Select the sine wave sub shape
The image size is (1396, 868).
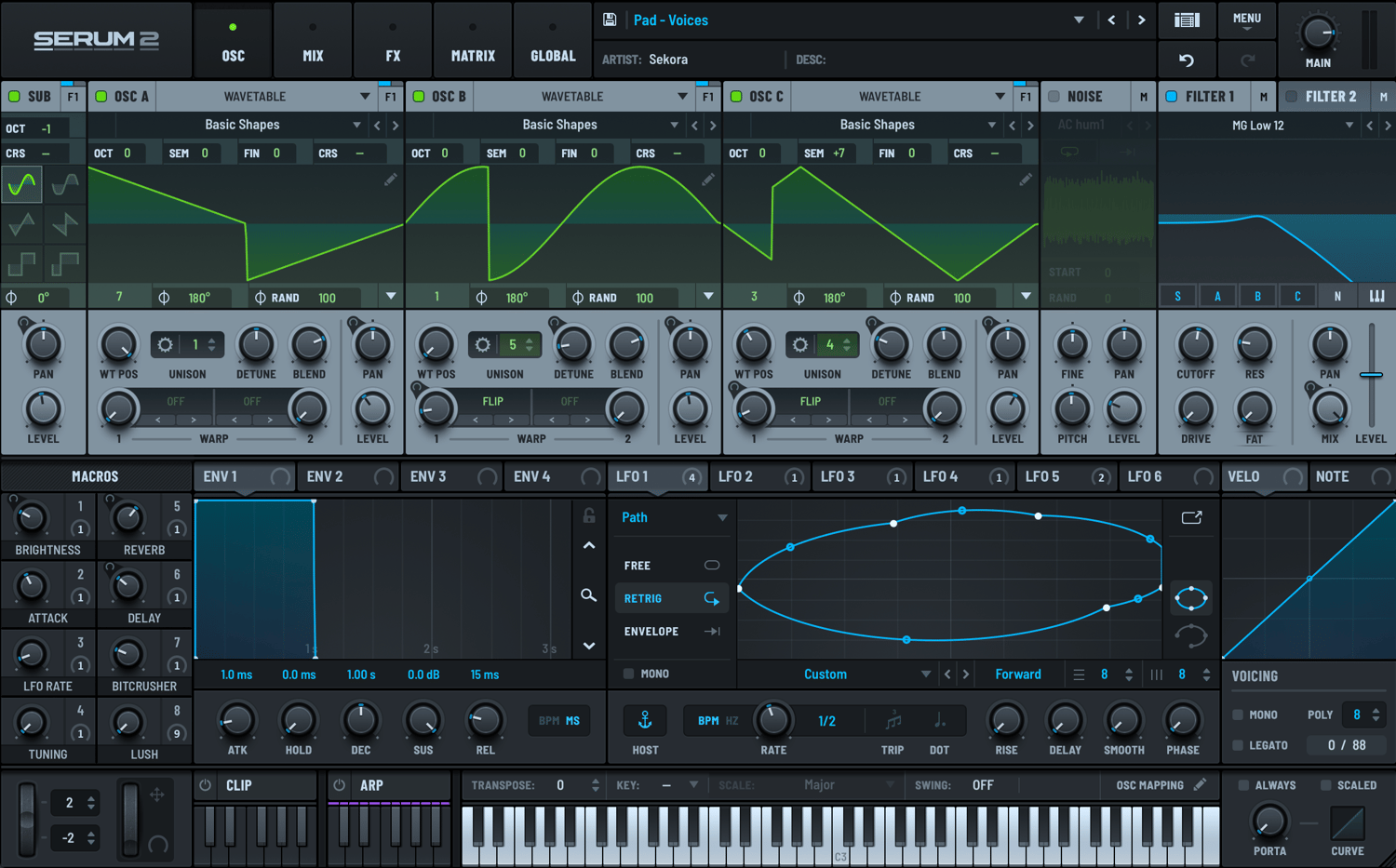pyautogui.click(x=21, y=185)
